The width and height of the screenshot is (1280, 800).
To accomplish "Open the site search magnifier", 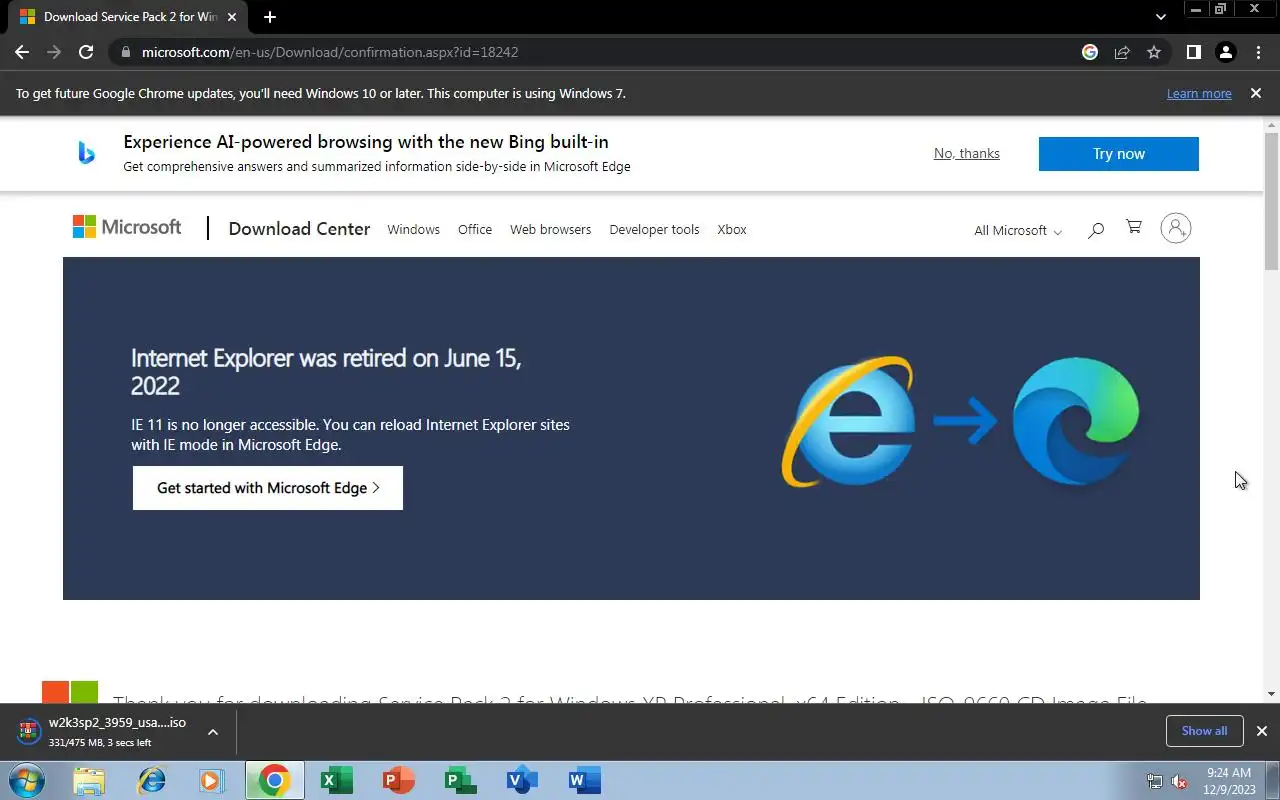I will click(1096, 230).
